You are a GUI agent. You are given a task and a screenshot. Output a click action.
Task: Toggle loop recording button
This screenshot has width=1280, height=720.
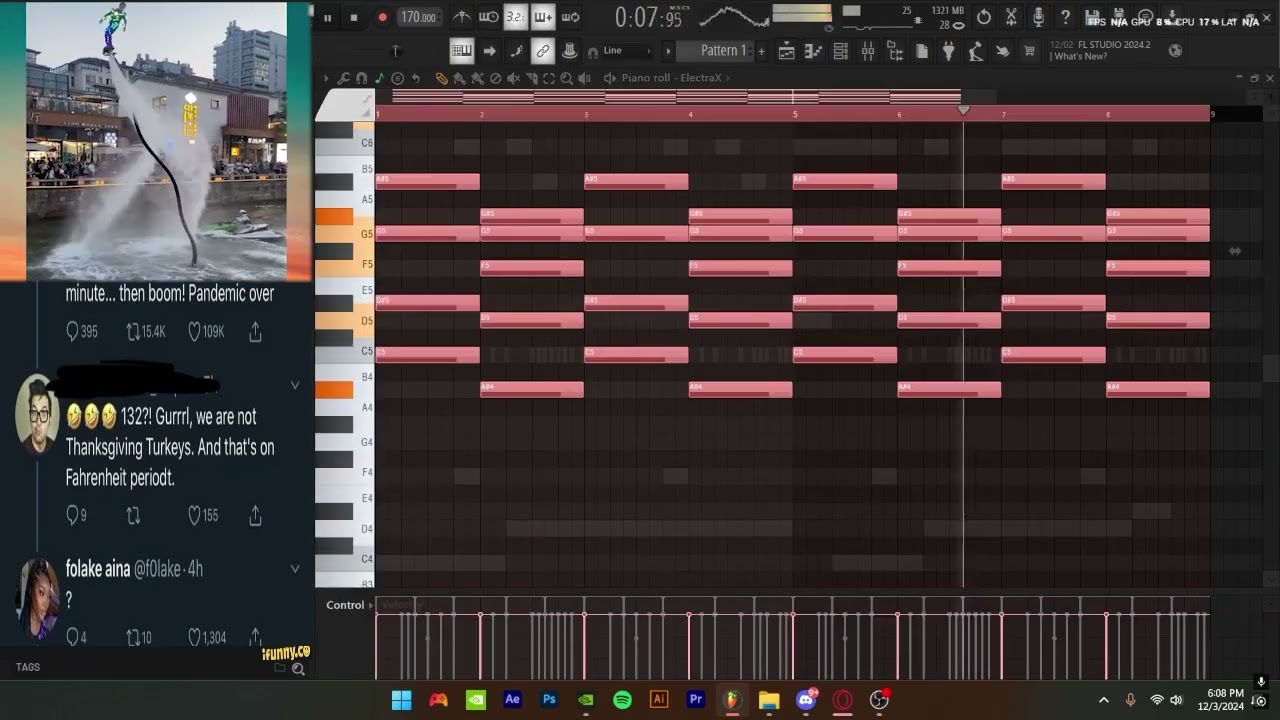570,17
